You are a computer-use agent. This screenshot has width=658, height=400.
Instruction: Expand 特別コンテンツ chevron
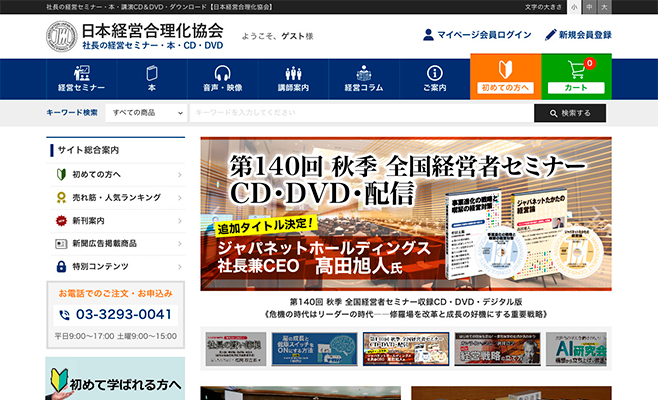click(x=180, y=267)
